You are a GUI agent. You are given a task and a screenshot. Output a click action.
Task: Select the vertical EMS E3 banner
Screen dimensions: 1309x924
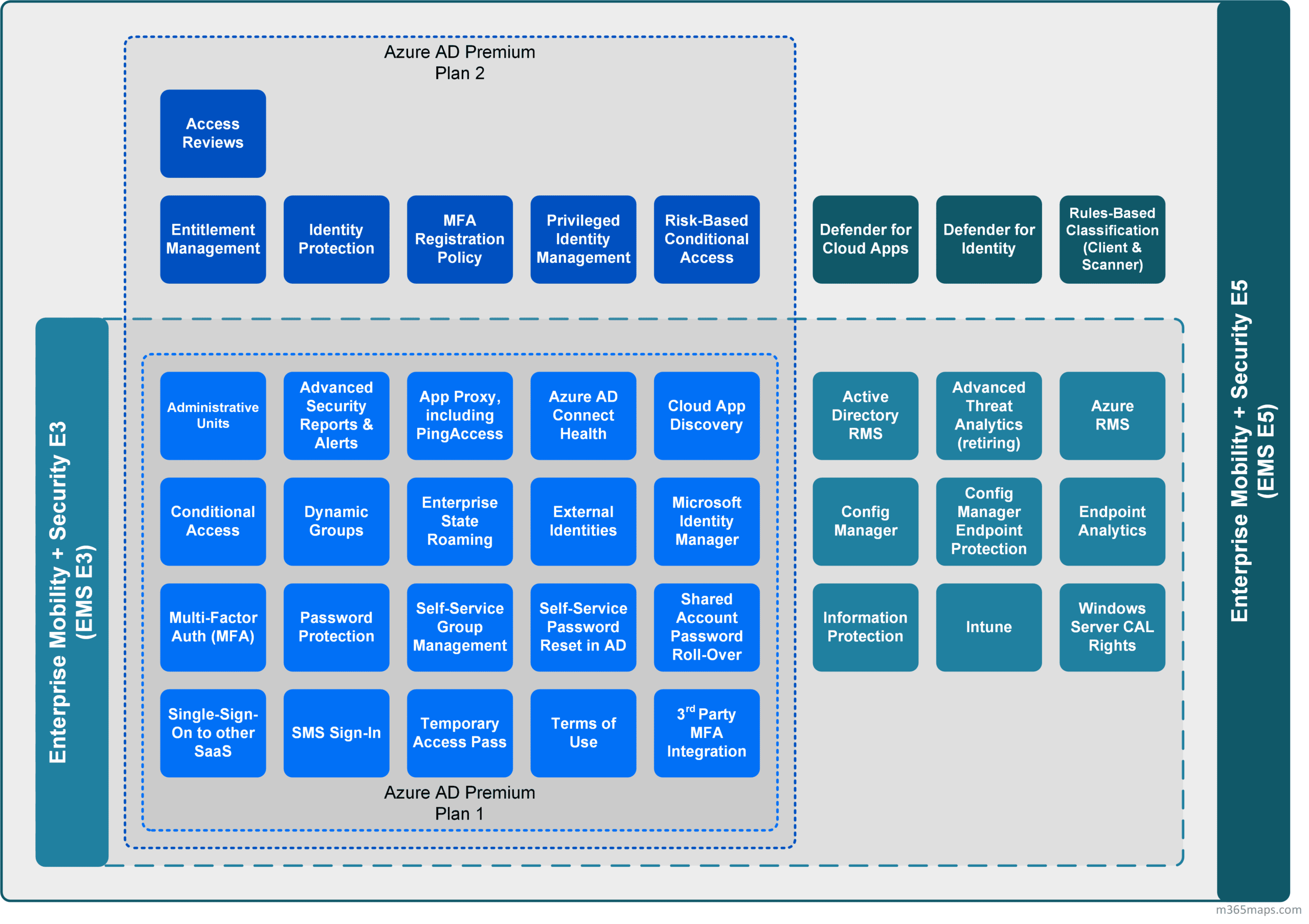(72, 592)
